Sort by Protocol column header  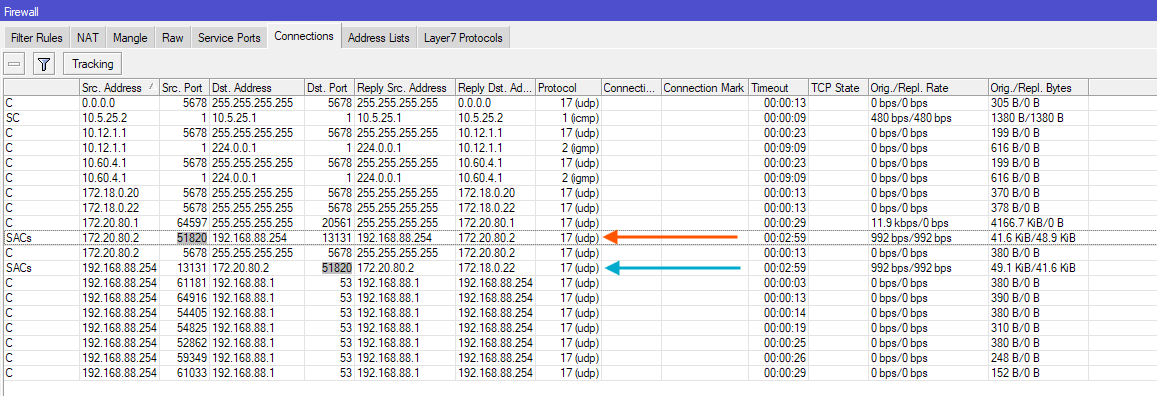pos(568,88)
